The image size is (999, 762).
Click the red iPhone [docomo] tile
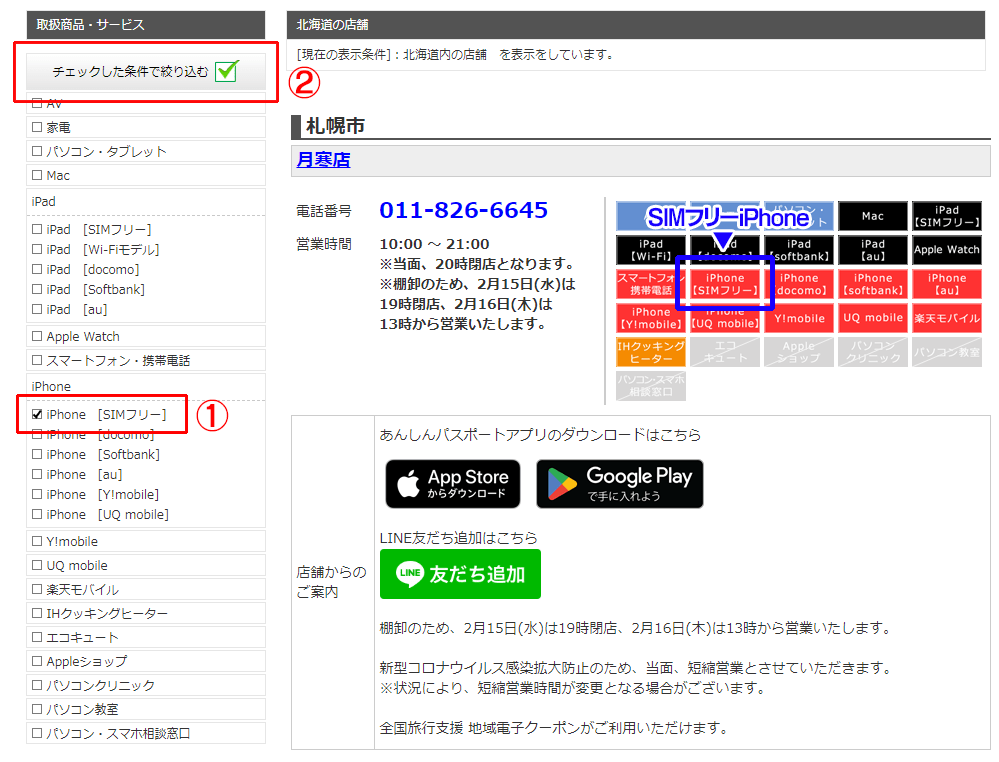click(799, 284)
